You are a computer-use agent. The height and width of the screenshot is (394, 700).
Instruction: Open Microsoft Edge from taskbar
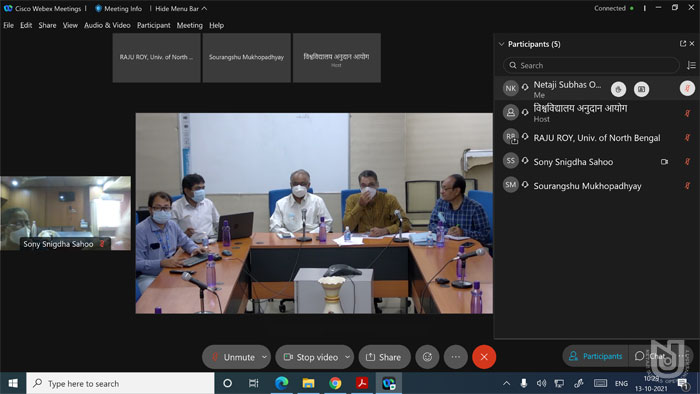(x=281, y=383)
